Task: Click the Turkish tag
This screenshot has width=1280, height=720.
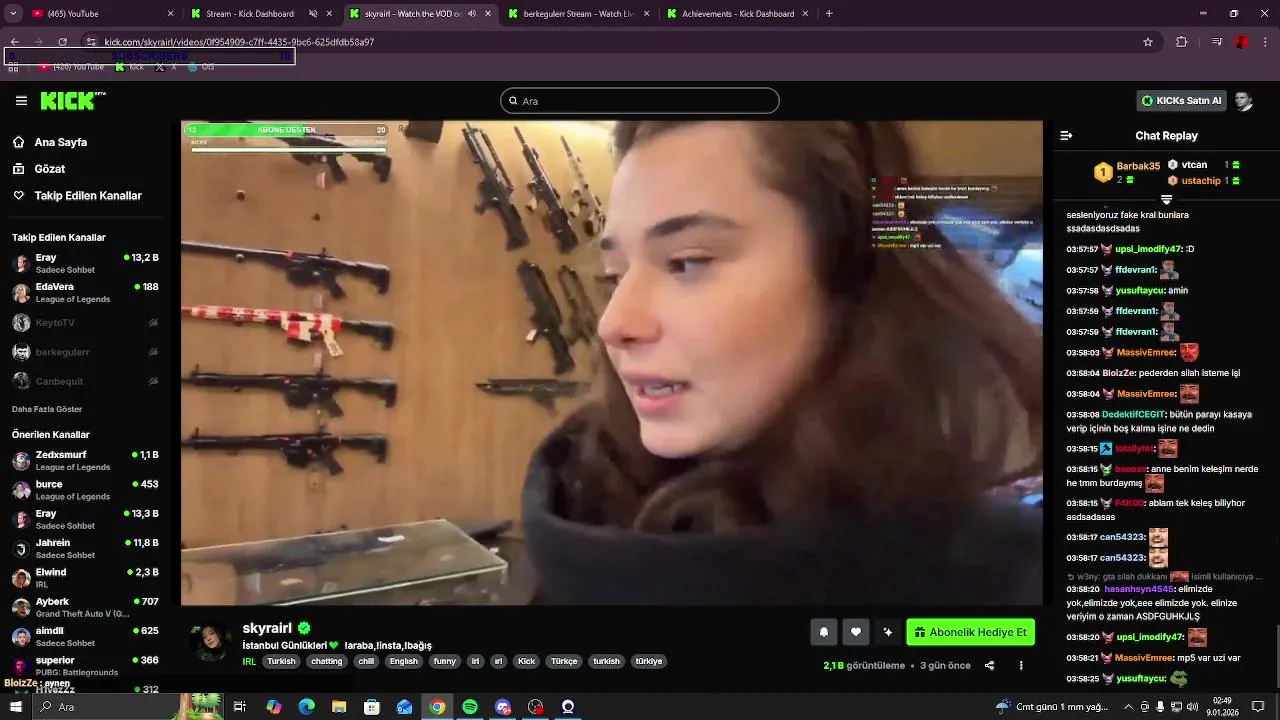Action: (281, 661)
